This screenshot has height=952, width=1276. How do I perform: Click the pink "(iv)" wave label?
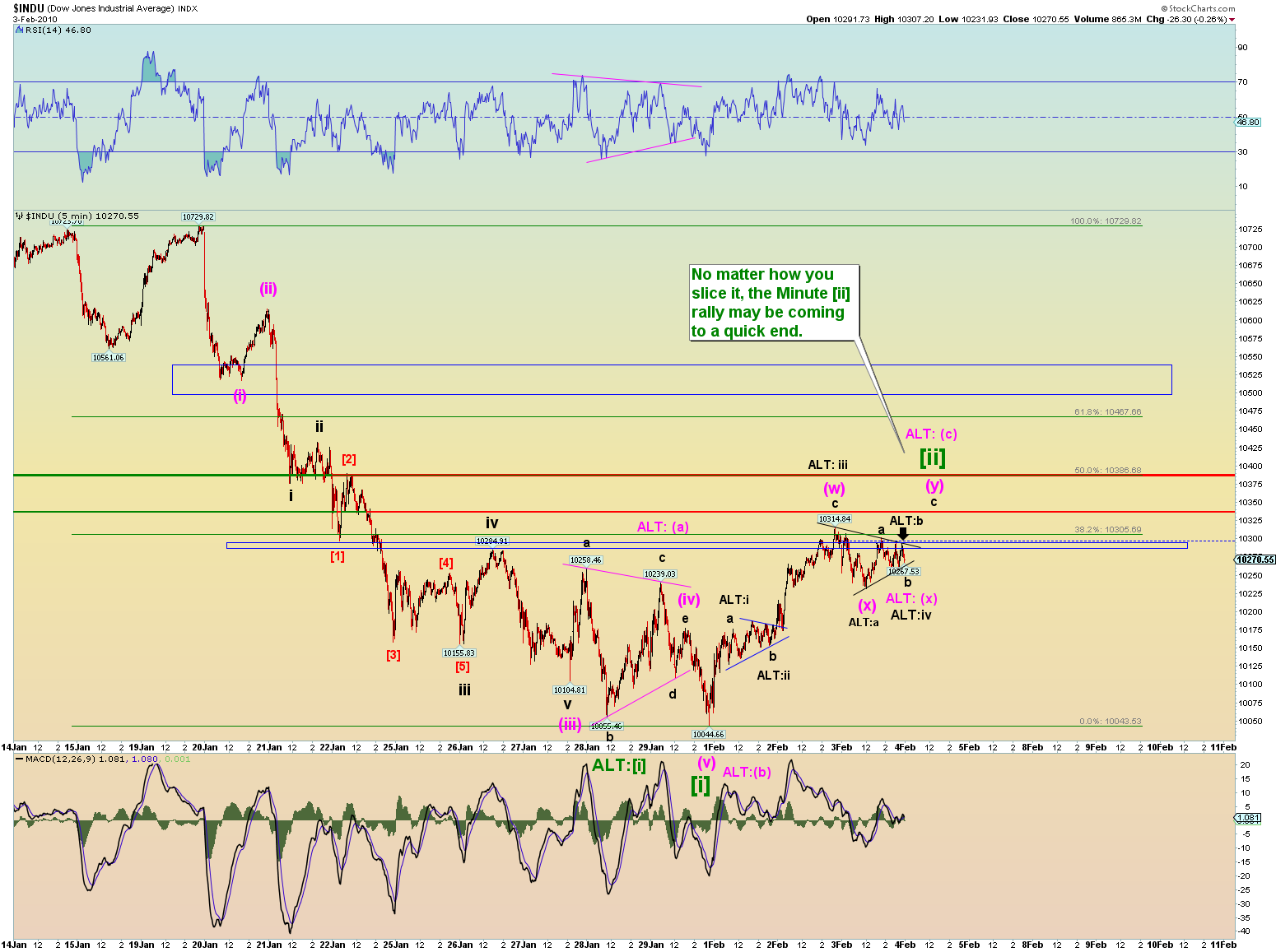tap(688, 599)
